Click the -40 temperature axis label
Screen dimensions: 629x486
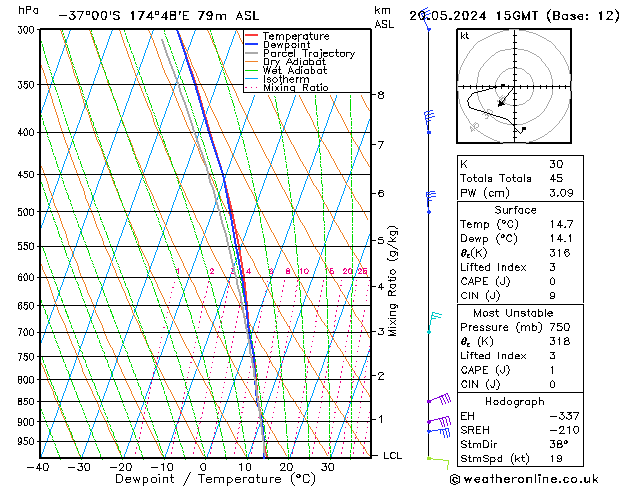coord(38,467)
